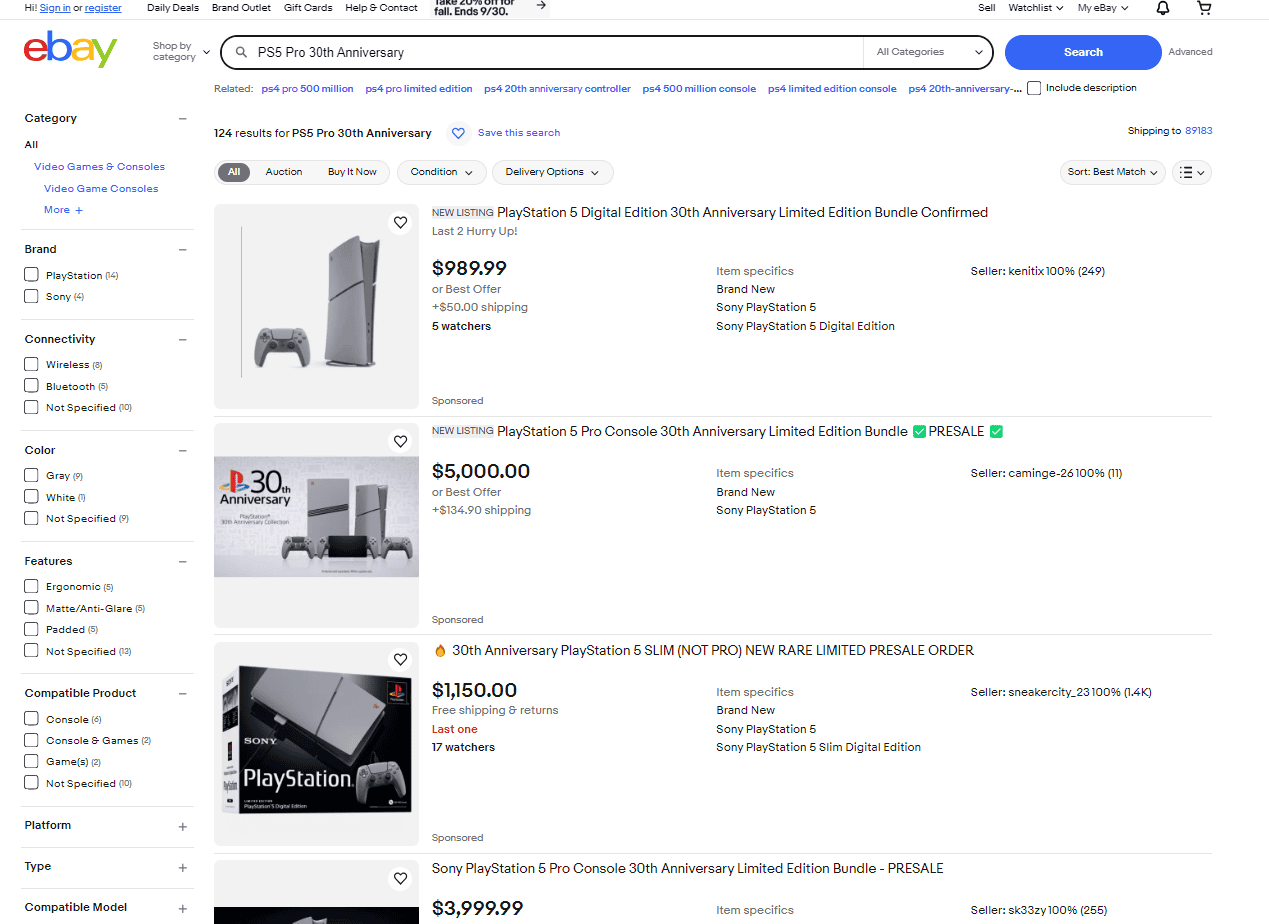Open the Video Game Consoles subcategory
Viewport: 1269px width, 924px height.
pos(101,189)
